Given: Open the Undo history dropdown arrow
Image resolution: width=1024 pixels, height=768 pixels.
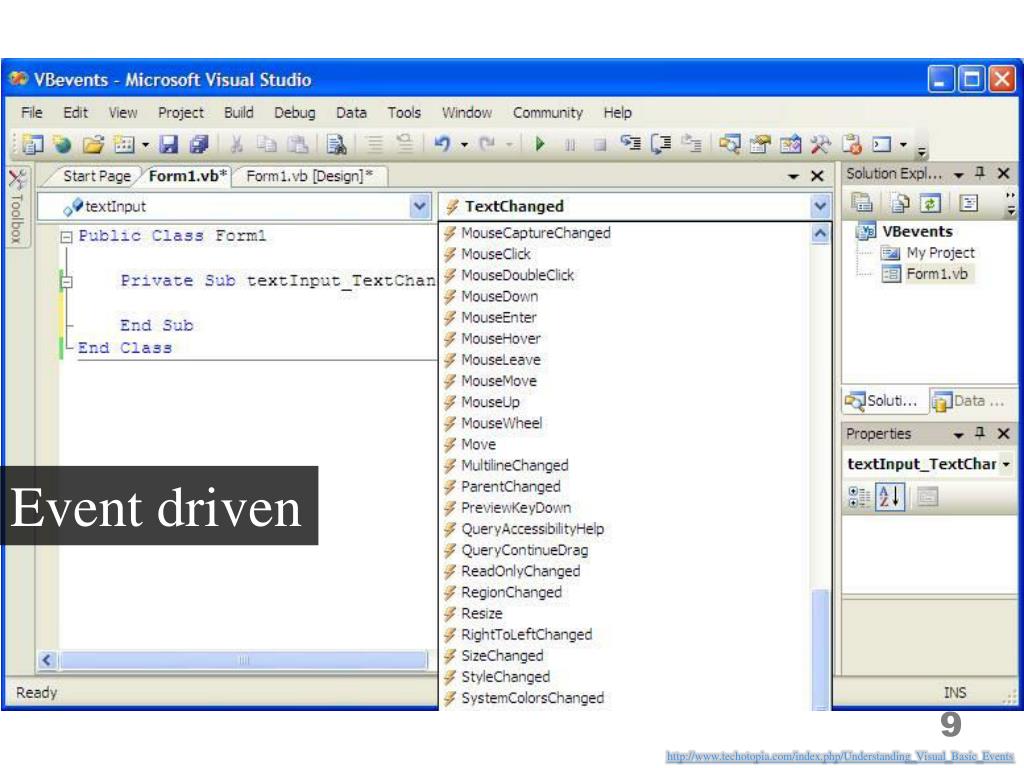Looking at the screenshot, I should [x=464, y=144].
